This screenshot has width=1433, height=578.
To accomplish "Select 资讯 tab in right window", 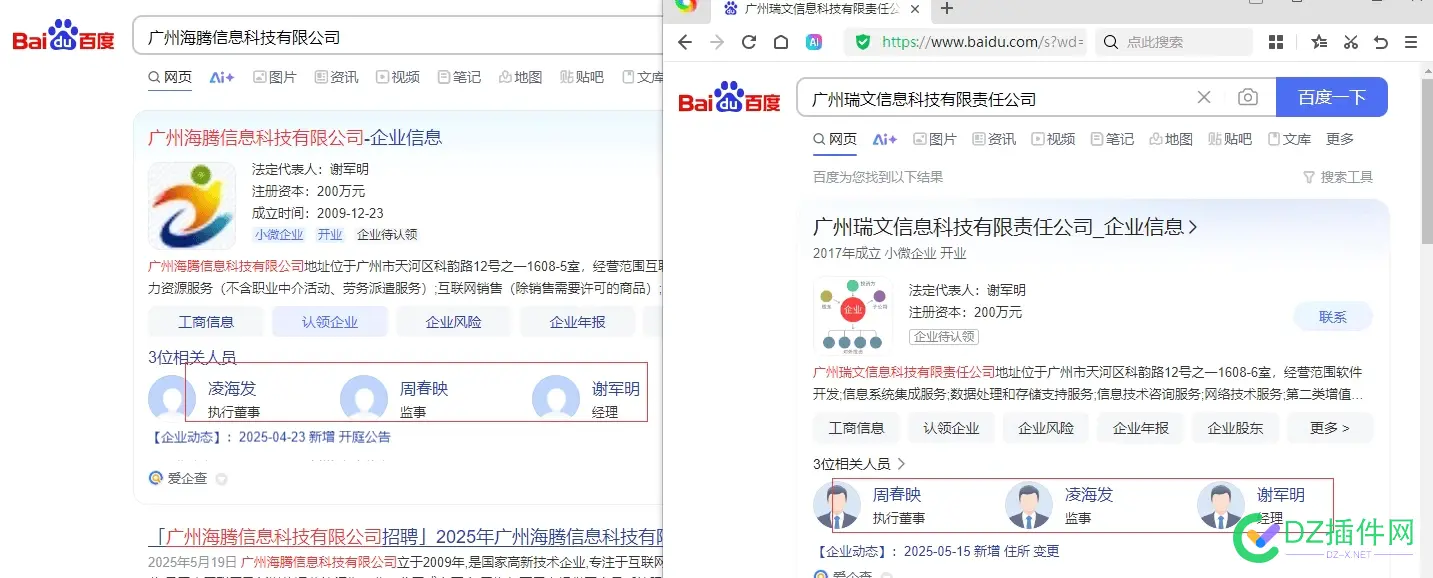I will pos(994,139).
